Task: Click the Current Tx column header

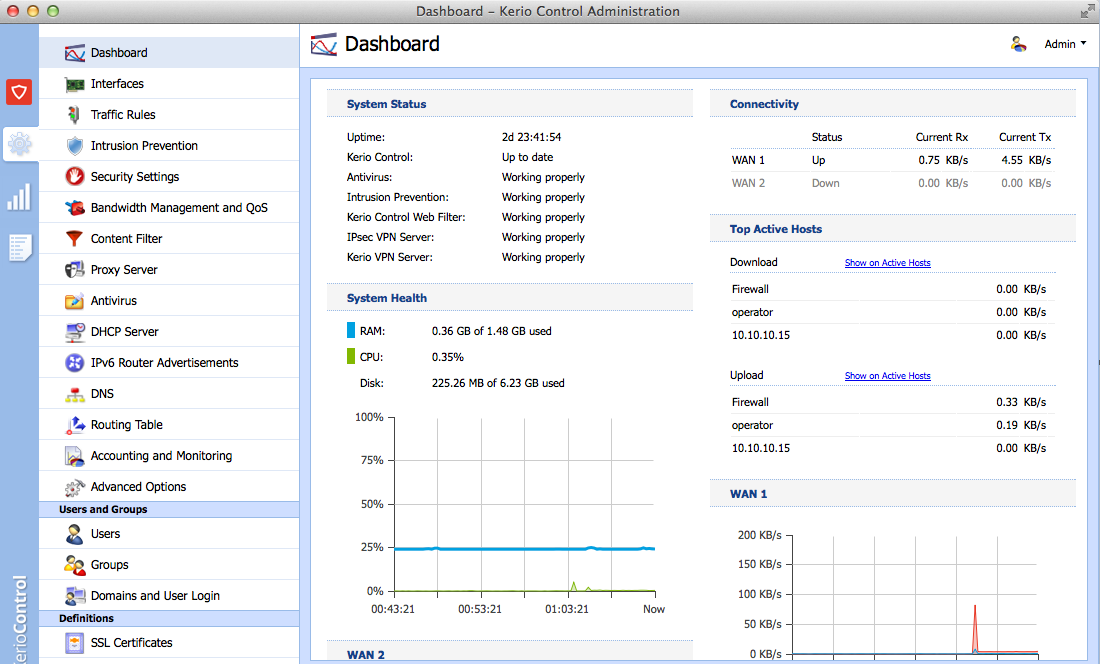Action: click(x=1025, y=137)
